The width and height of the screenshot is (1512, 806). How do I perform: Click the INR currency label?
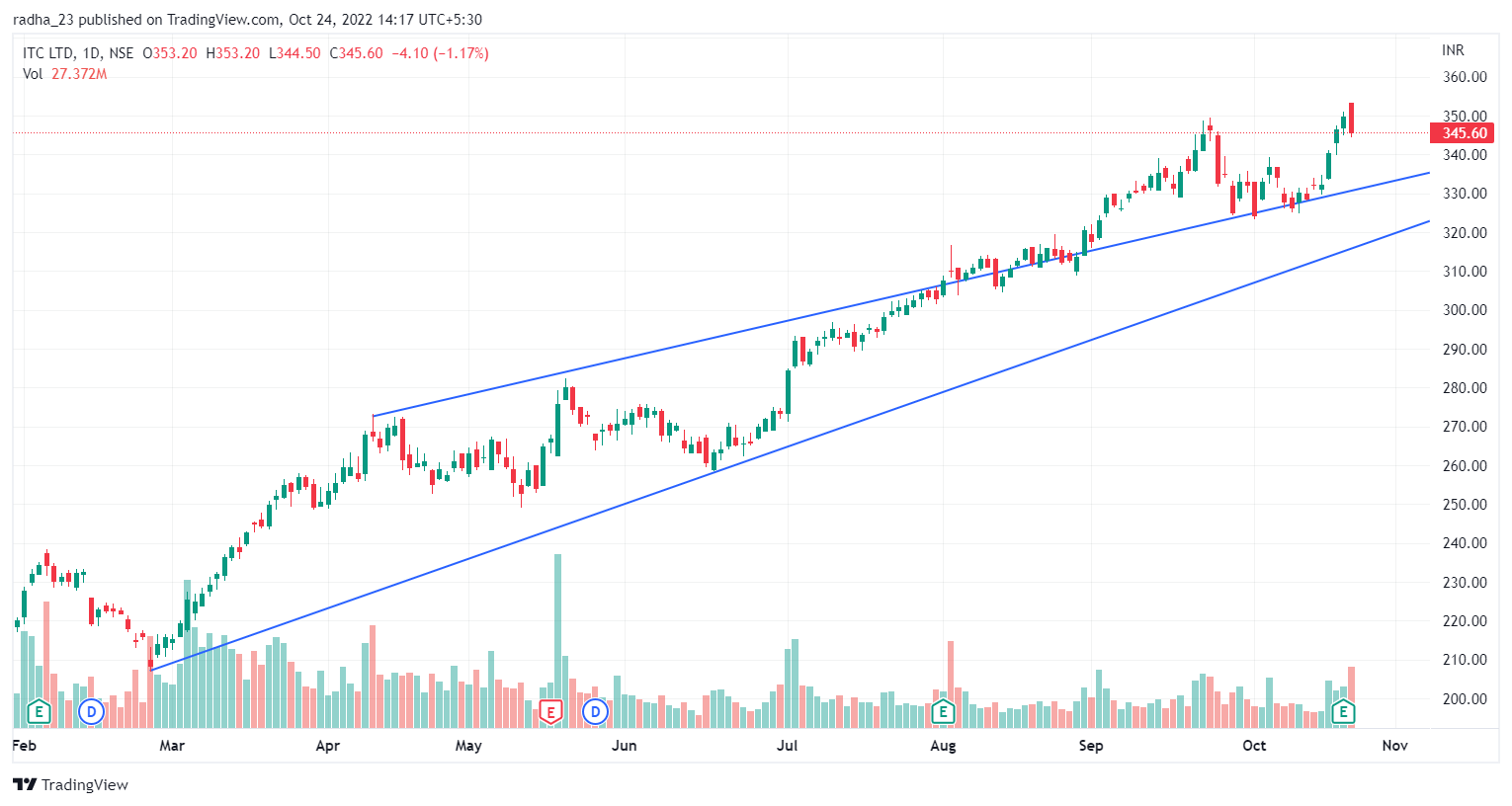click(1453, 50)
